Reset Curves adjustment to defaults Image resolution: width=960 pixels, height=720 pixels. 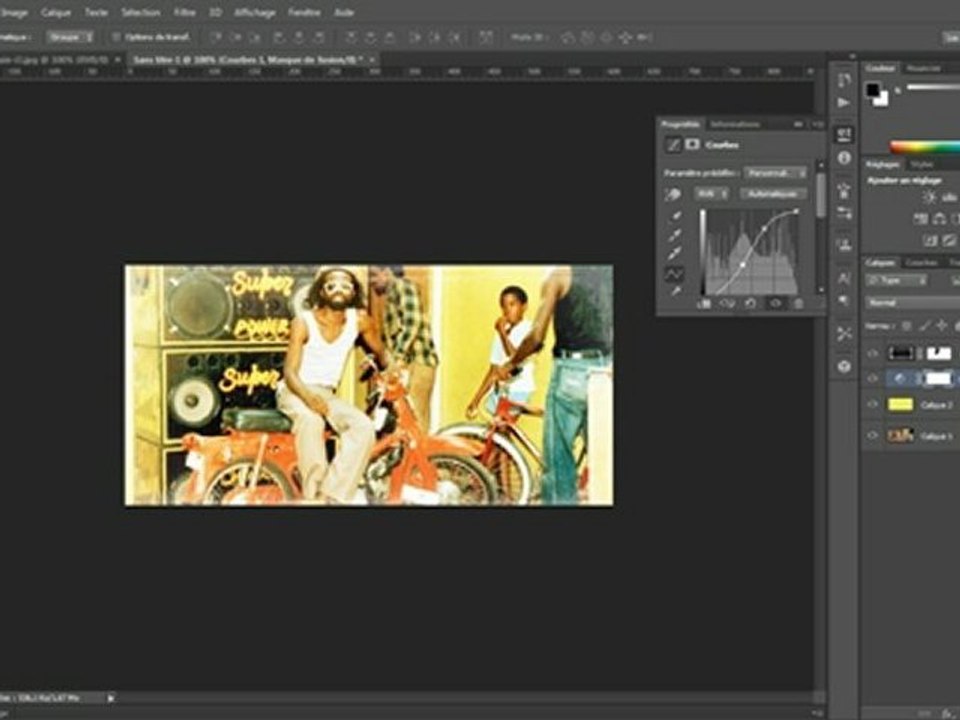pyautogui.click(x=750, y=303)
